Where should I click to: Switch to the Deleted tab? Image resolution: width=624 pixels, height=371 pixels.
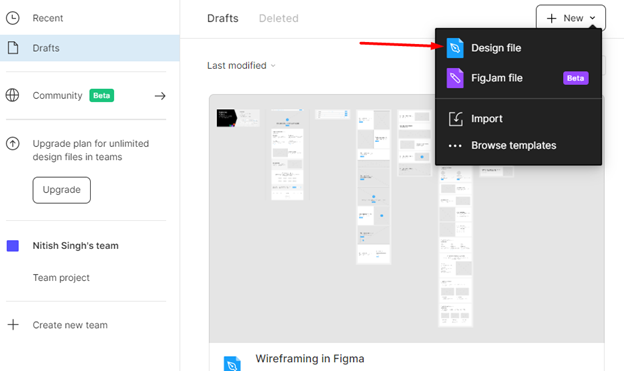click(279, 18)
